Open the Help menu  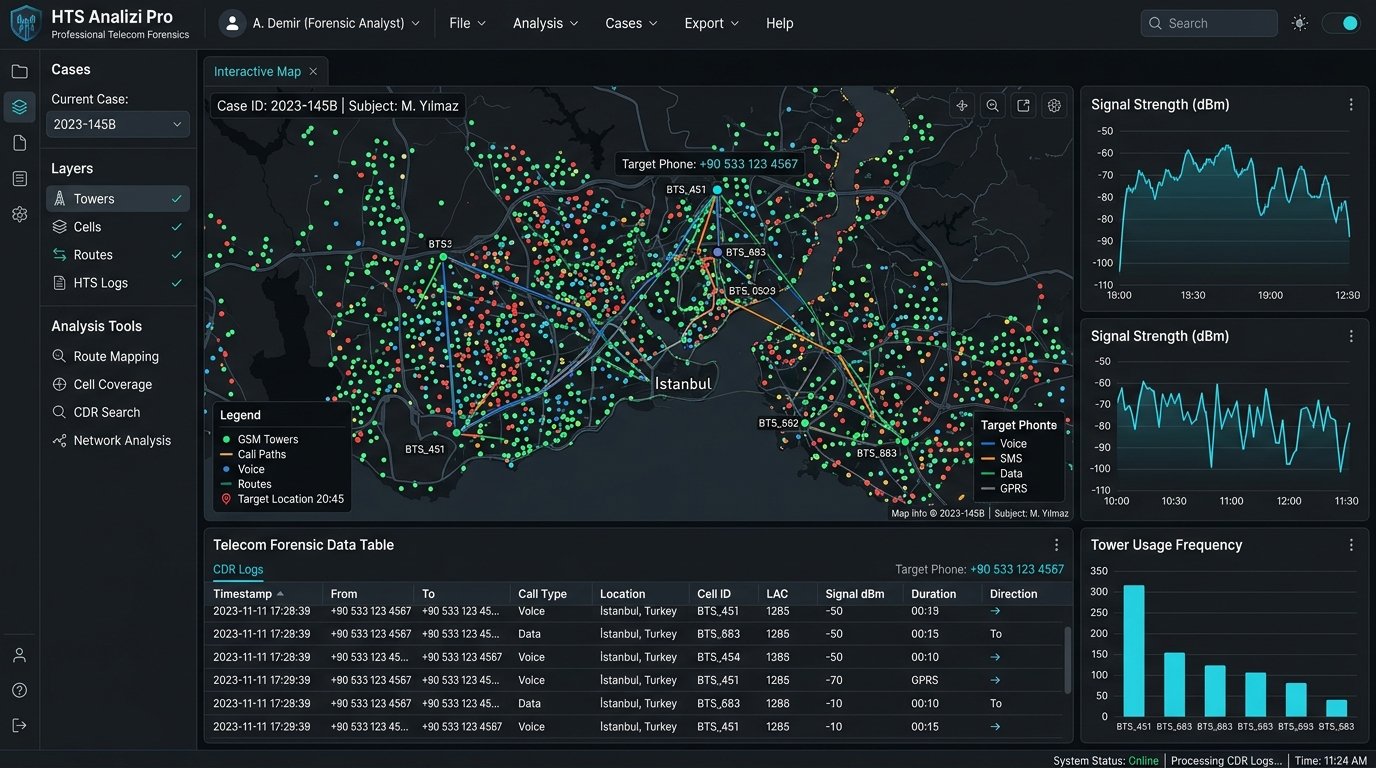pyautogui.click(x=780, y=23)
